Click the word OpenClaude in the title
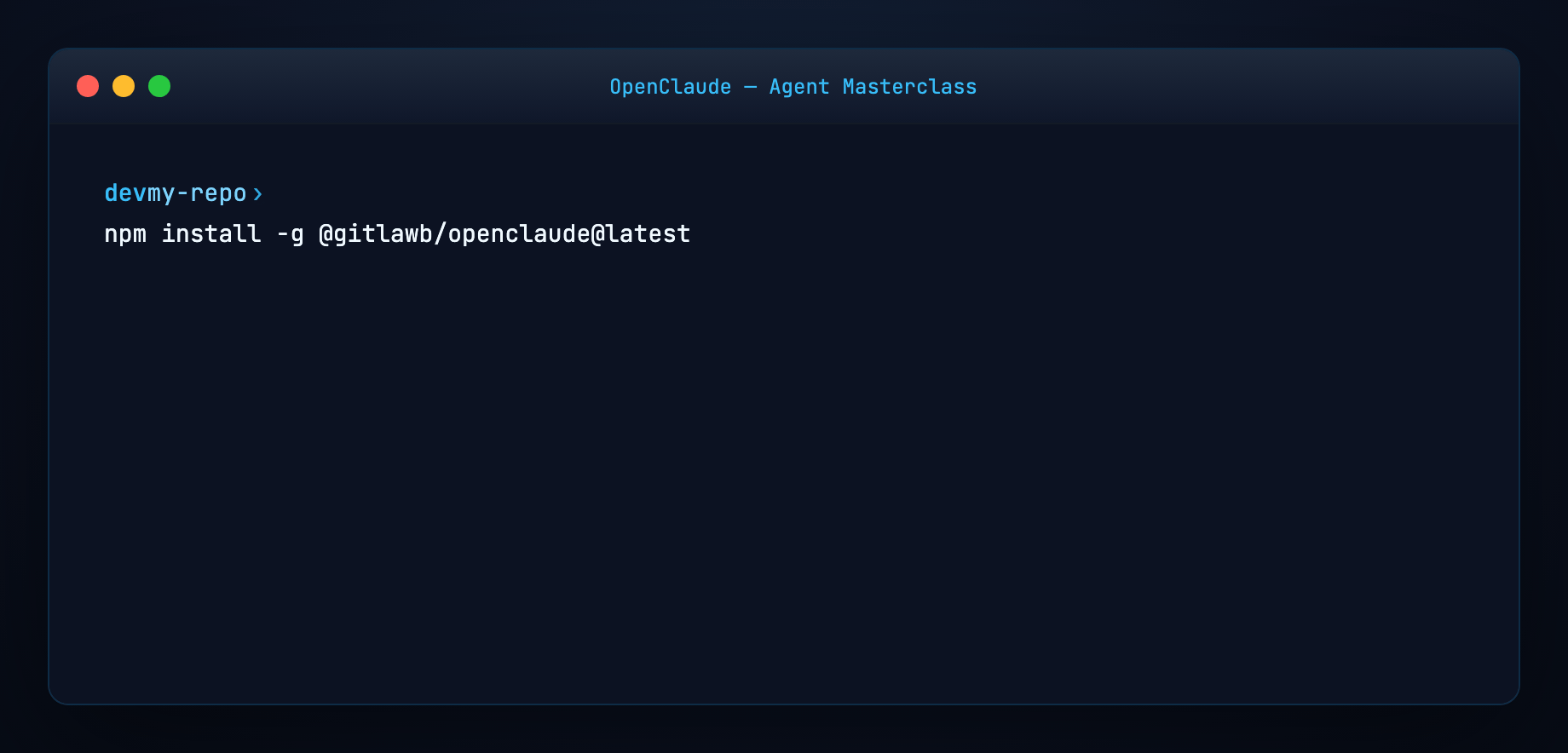The width and height of the screenshot is (1568, 753). pos(671,87)
